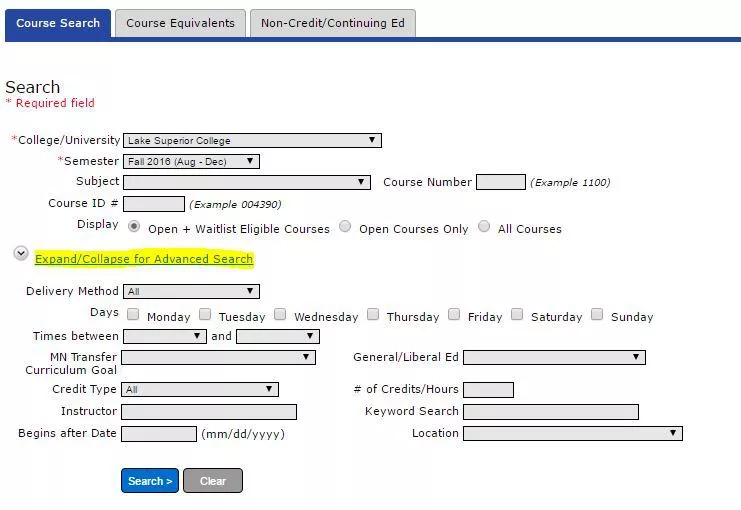Choose the All Courses display option
The width and height of the screenshot is (741, 510).
pos(484,227)
